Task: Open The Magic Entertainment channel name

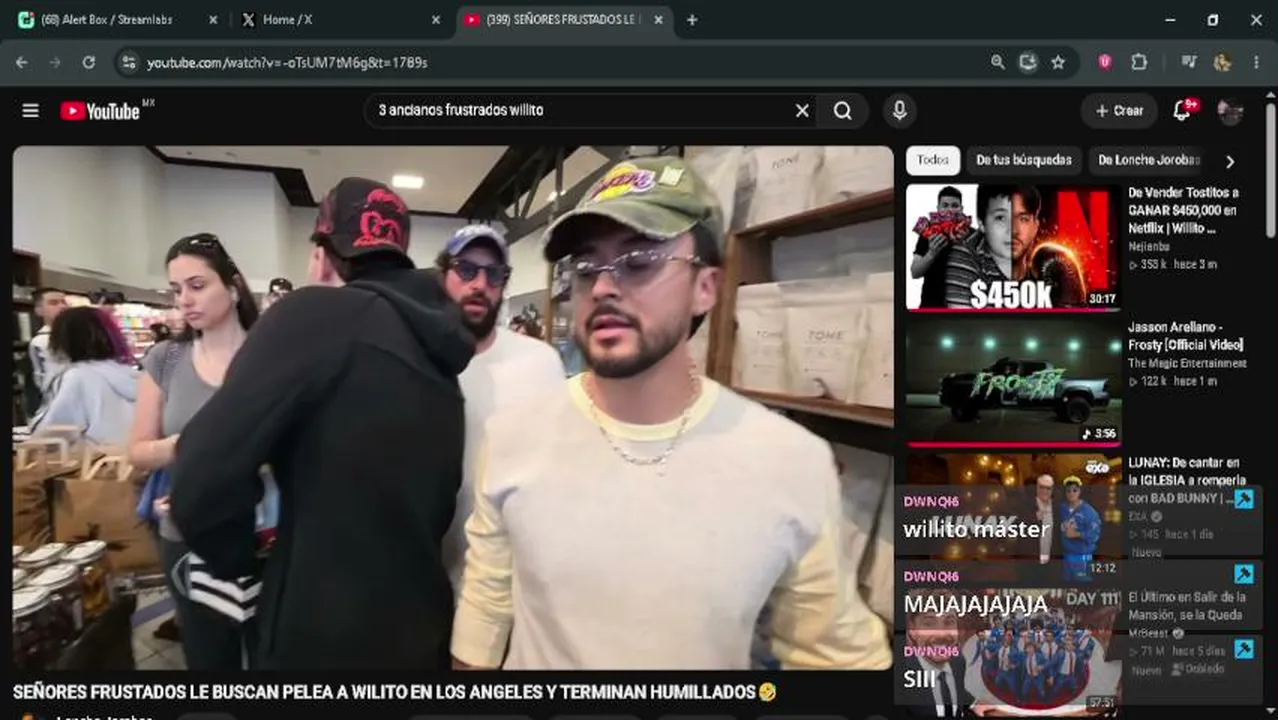Action: point(1187,364)
